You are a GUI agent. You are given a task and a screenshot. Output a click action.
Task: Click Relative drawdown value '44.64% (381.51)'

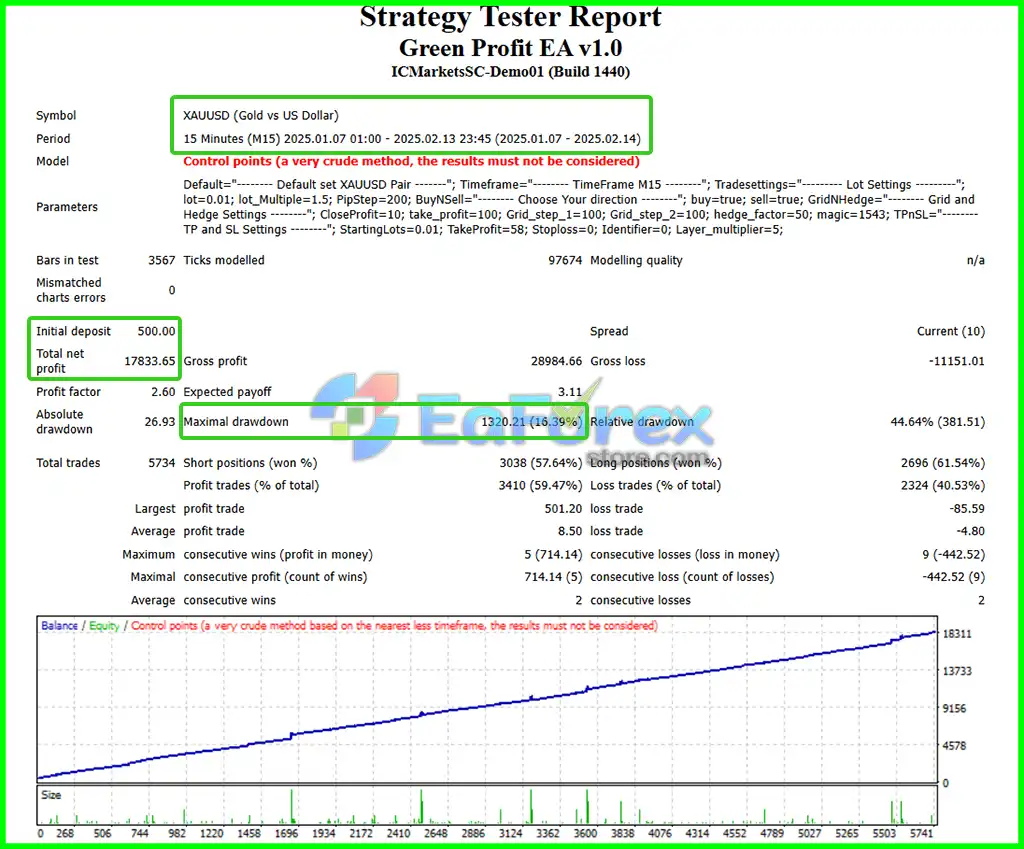click(938, 422)
